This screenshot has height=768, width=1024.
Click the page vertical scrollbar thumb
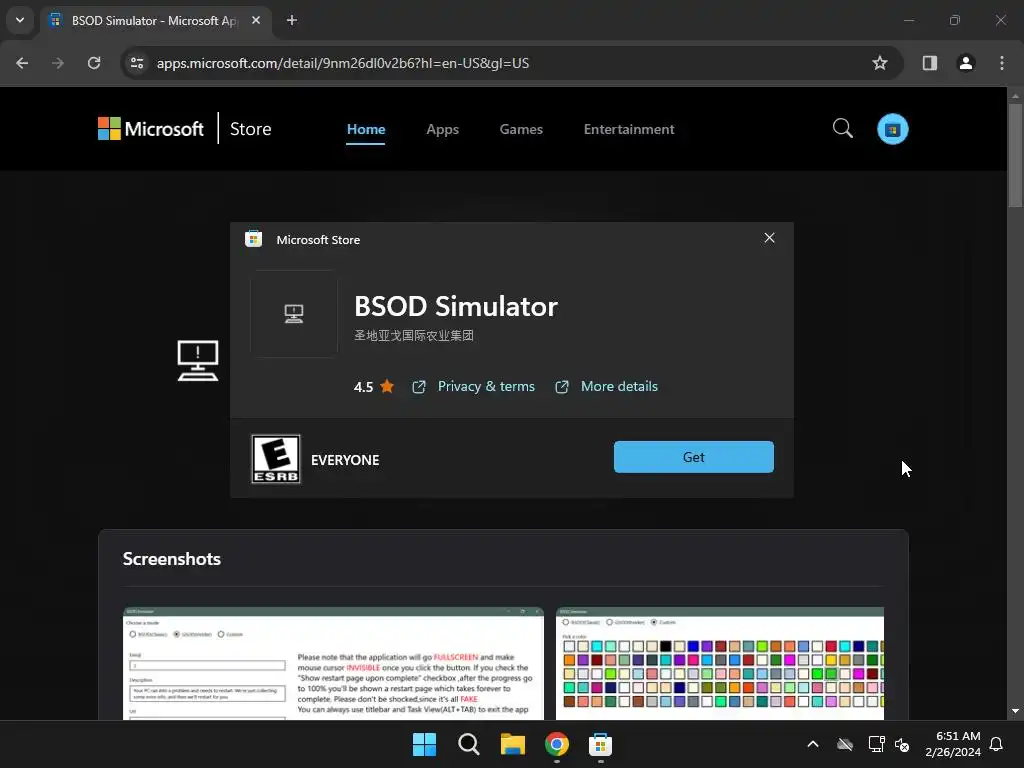tap(1015, 155)
